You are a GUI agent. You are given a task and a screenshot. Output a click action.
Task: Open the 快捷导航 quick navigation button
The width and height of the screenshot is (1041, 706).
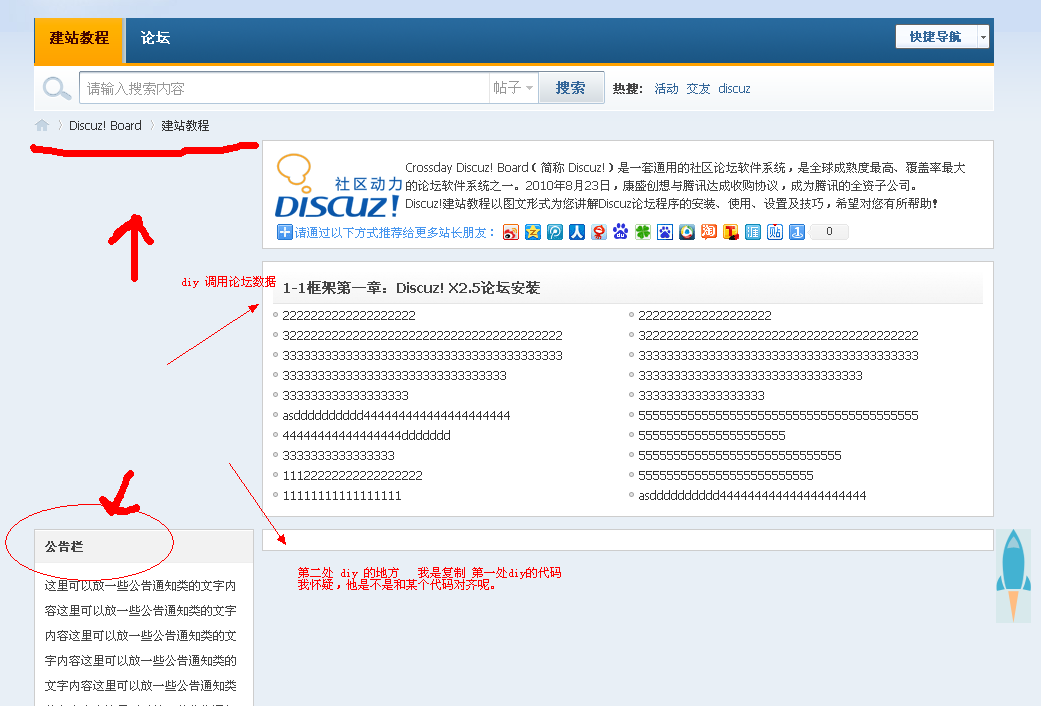(x=936, y=37)
